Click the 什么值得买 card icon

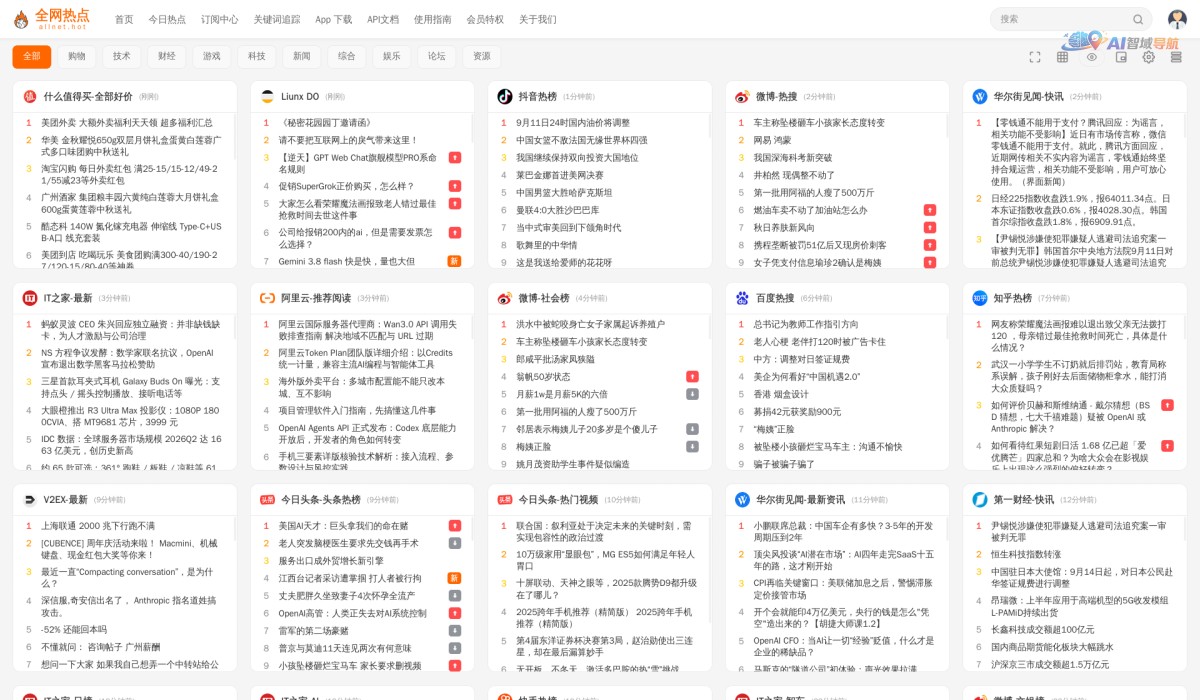(x=30, y=97)
